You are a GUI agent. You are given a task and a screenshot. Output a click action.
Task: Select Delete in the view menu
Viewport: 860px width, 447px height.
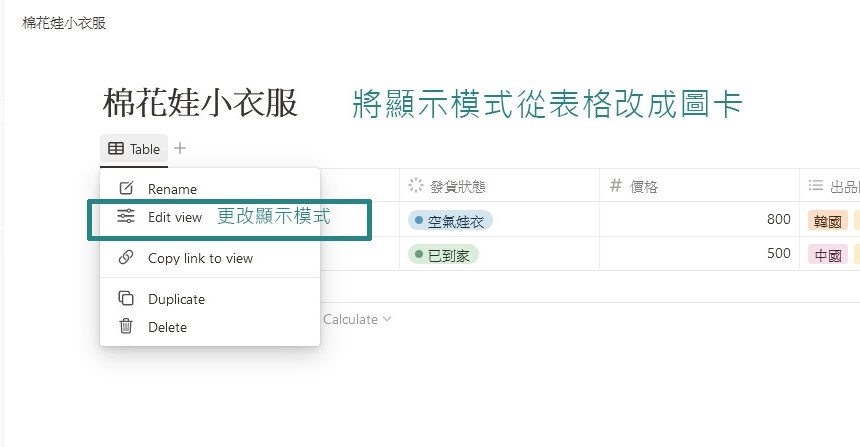pos(210,327)
